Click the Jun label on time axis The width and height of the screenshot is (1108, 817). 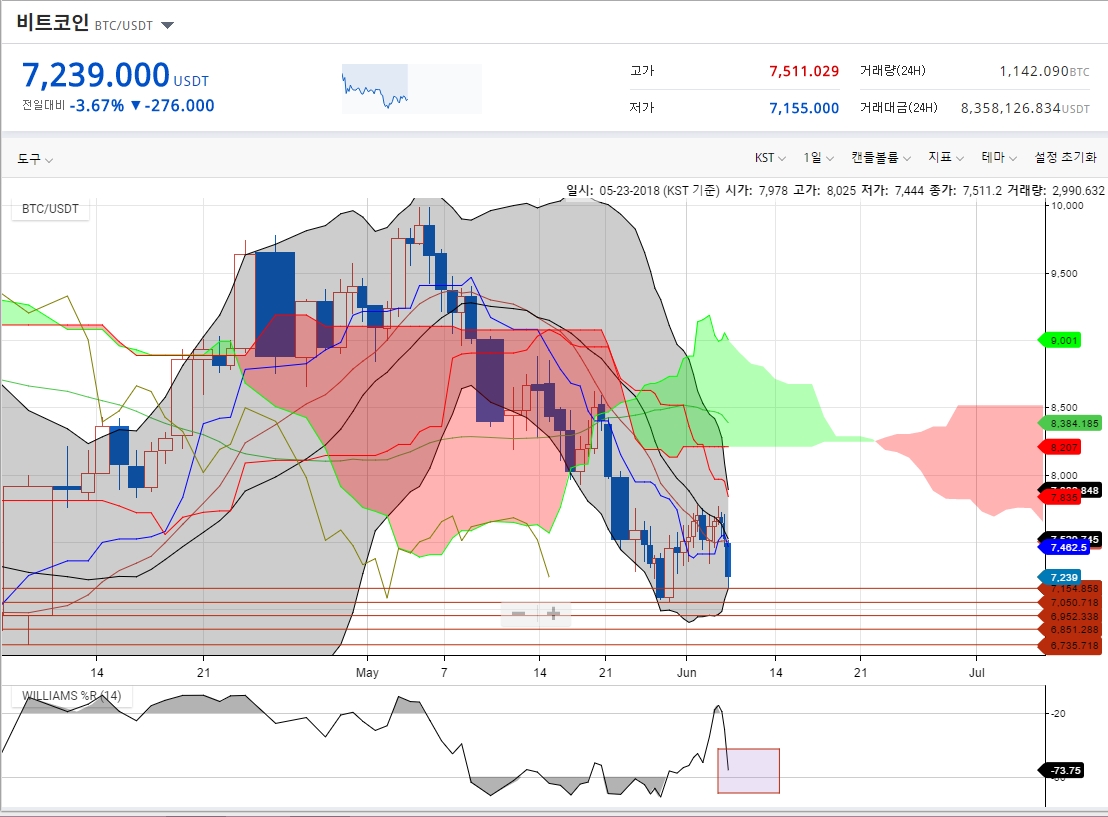[x=686, y=673]
